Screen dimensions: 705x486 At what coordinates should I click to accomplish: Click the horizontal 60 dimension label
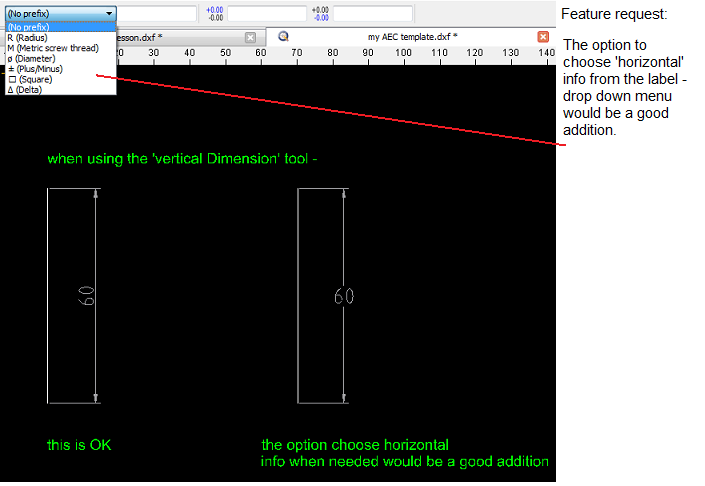pyautogui.click(x=344, y=296)
